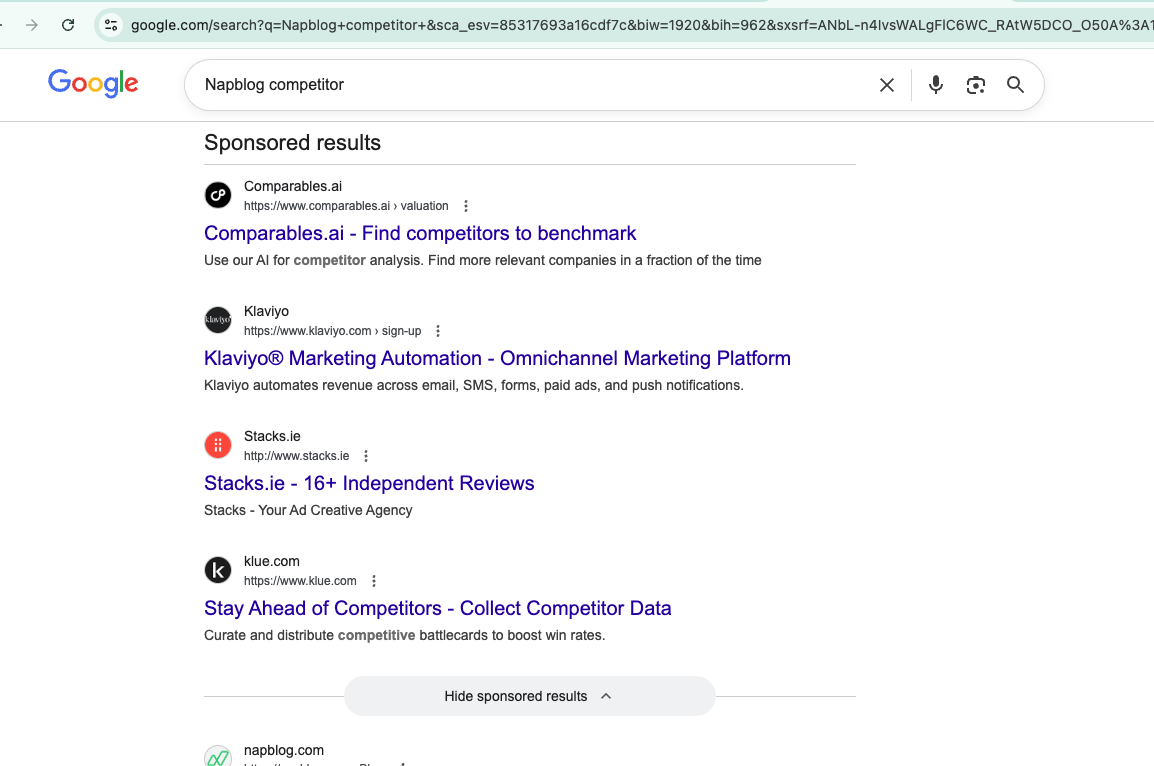Click the Comparables.ai result favicon
The width and height of the screenshot is (1154, 766).
pyautogui.click(x=218, y=195)
